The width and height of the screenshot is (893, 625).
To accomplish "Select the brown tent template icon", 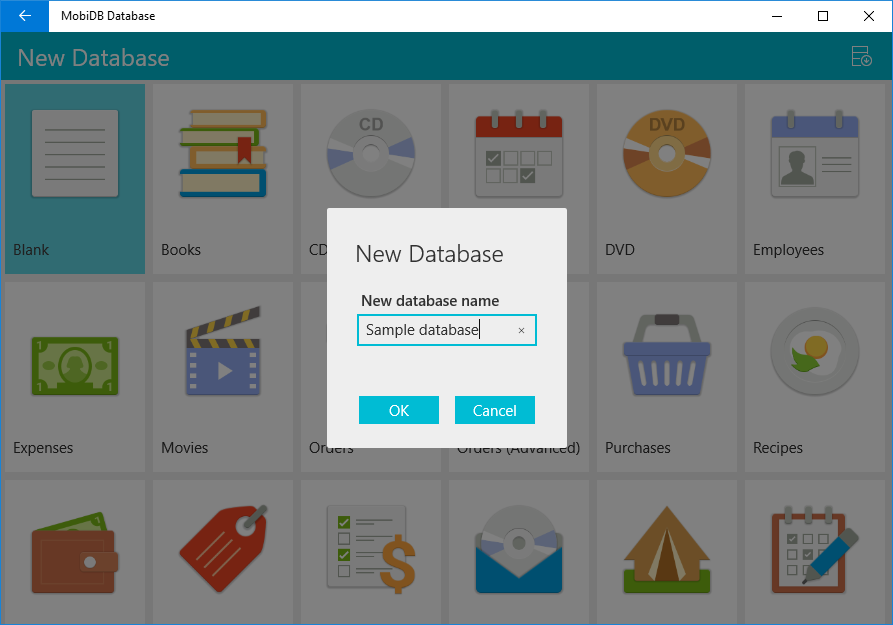I will coord(667,549).
